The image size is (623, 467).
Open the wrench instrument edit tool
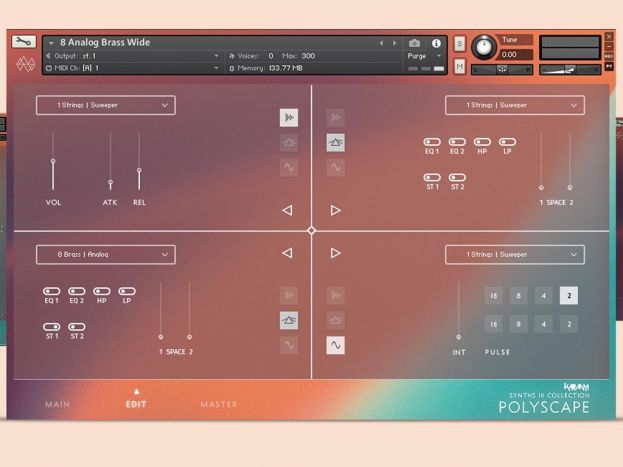tap(24, 41)
